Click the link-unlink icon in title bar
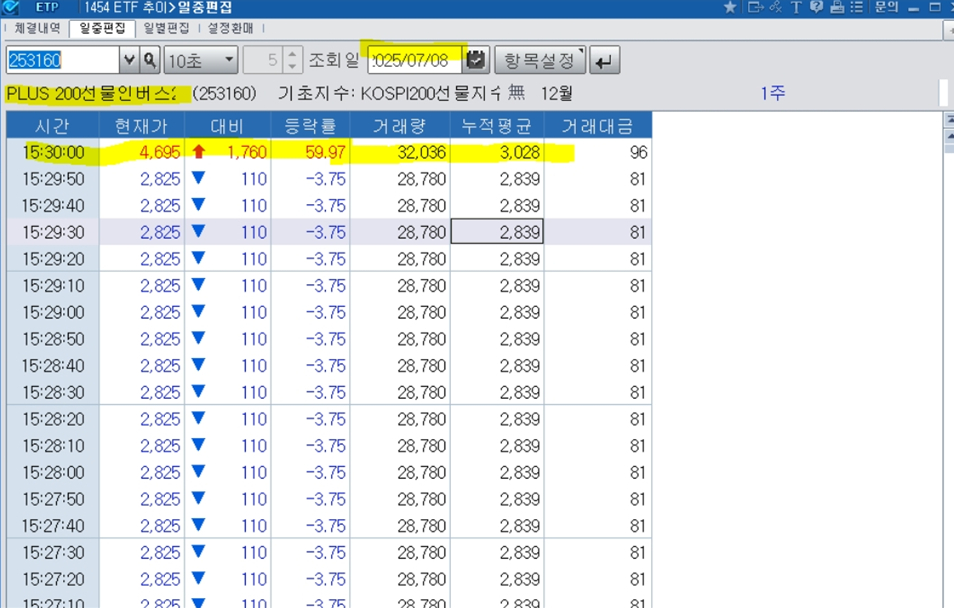Screen dimensions: 954x608 pos(775,7)
